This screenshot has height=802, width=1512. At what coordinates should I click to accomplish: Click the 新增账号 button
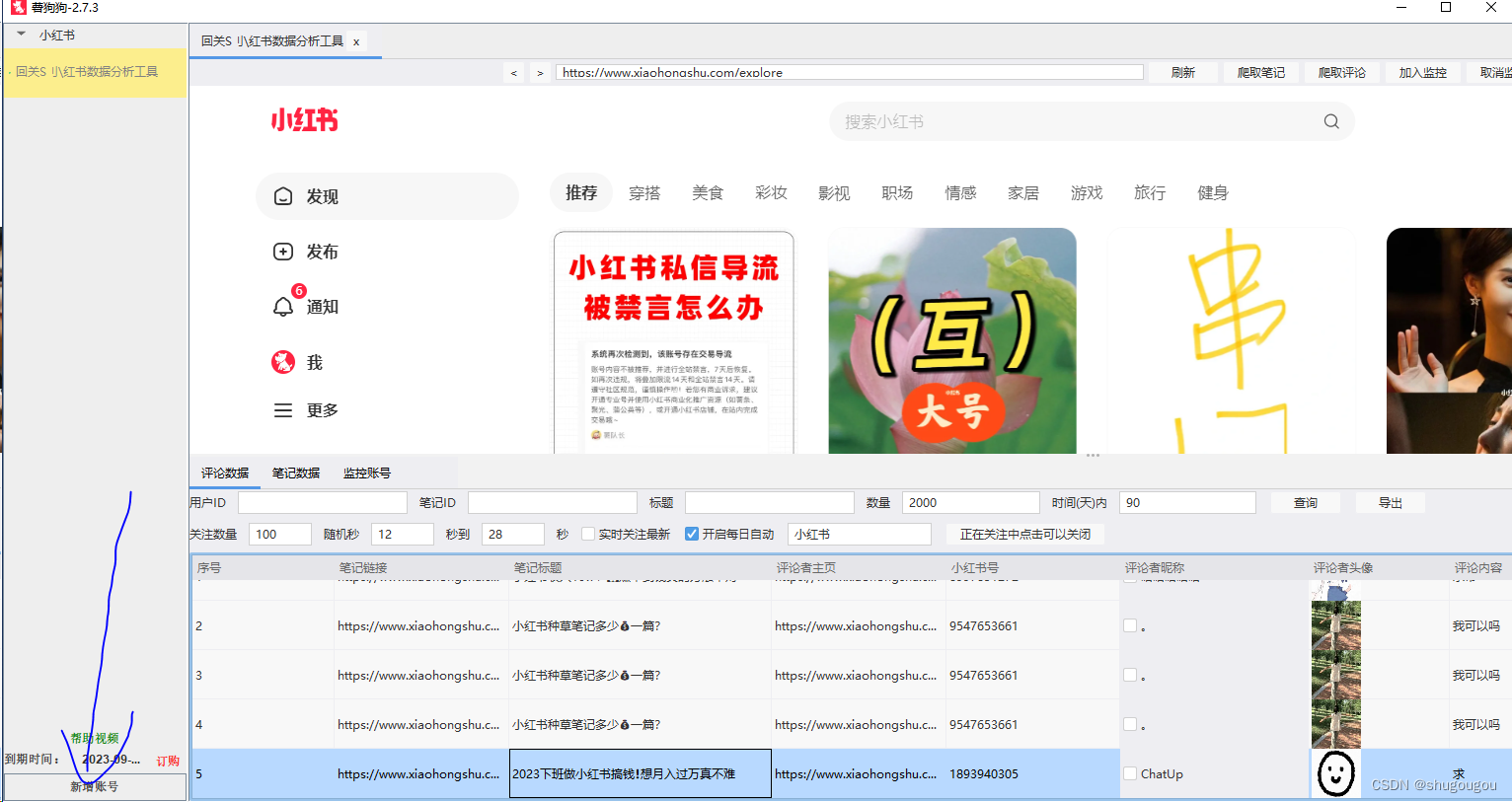95,787
